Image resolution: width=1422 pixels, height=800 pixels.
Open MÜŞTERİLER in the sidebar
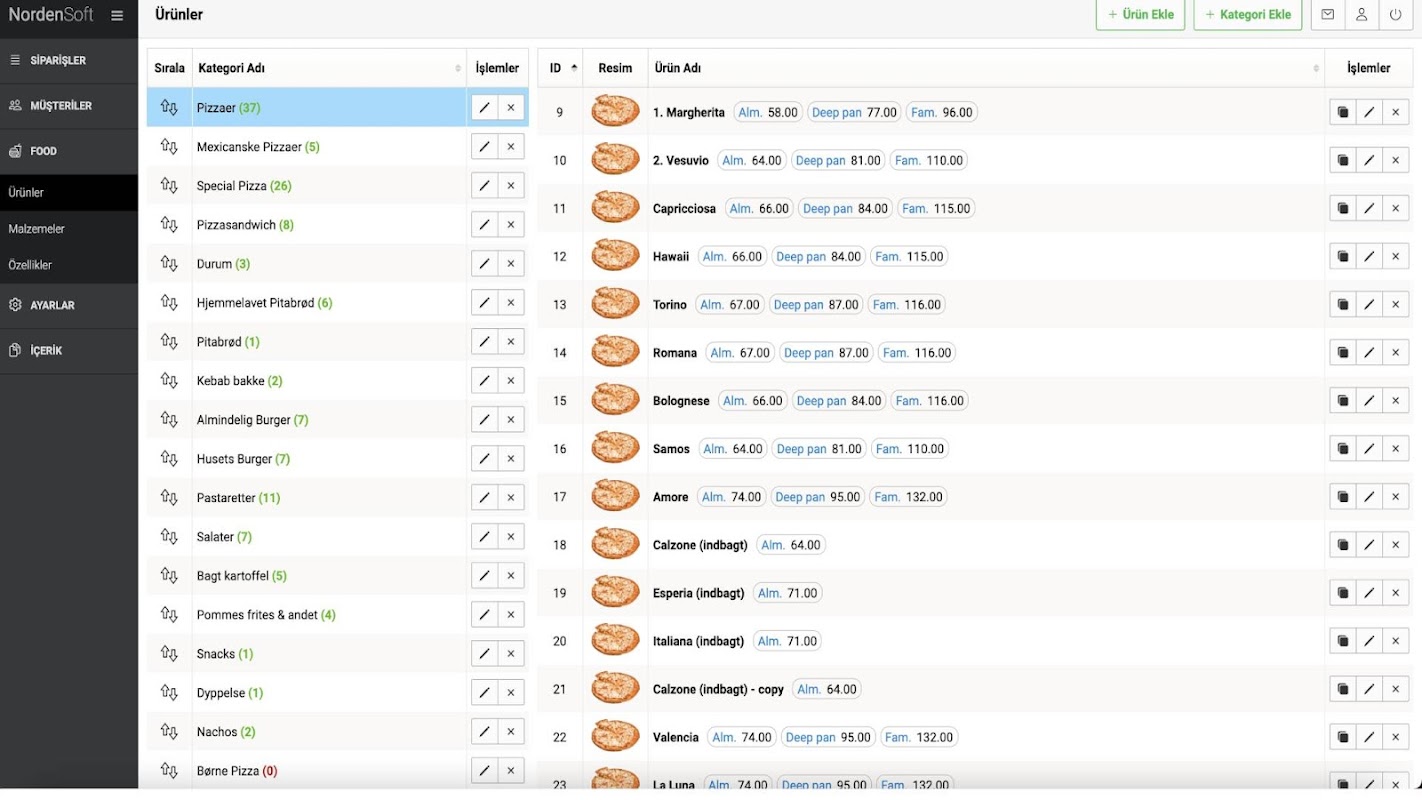click(69, 106)
